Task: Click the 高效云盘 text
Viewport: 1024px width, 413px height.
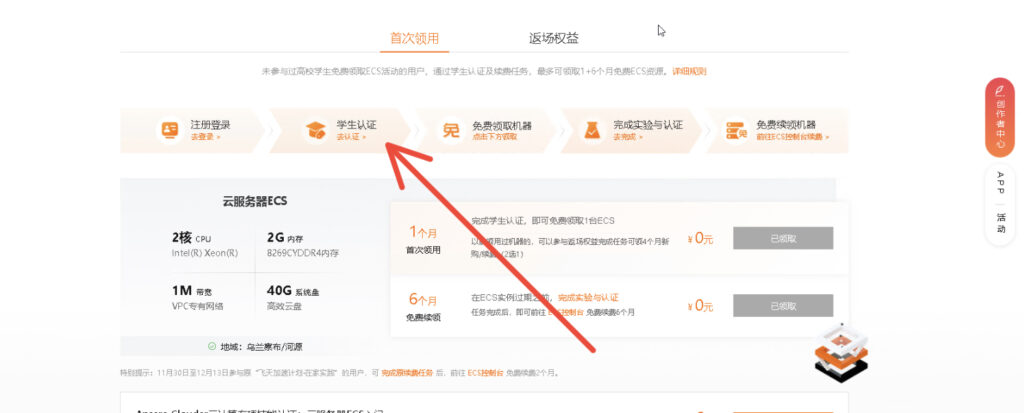Action: click(284, 306)
